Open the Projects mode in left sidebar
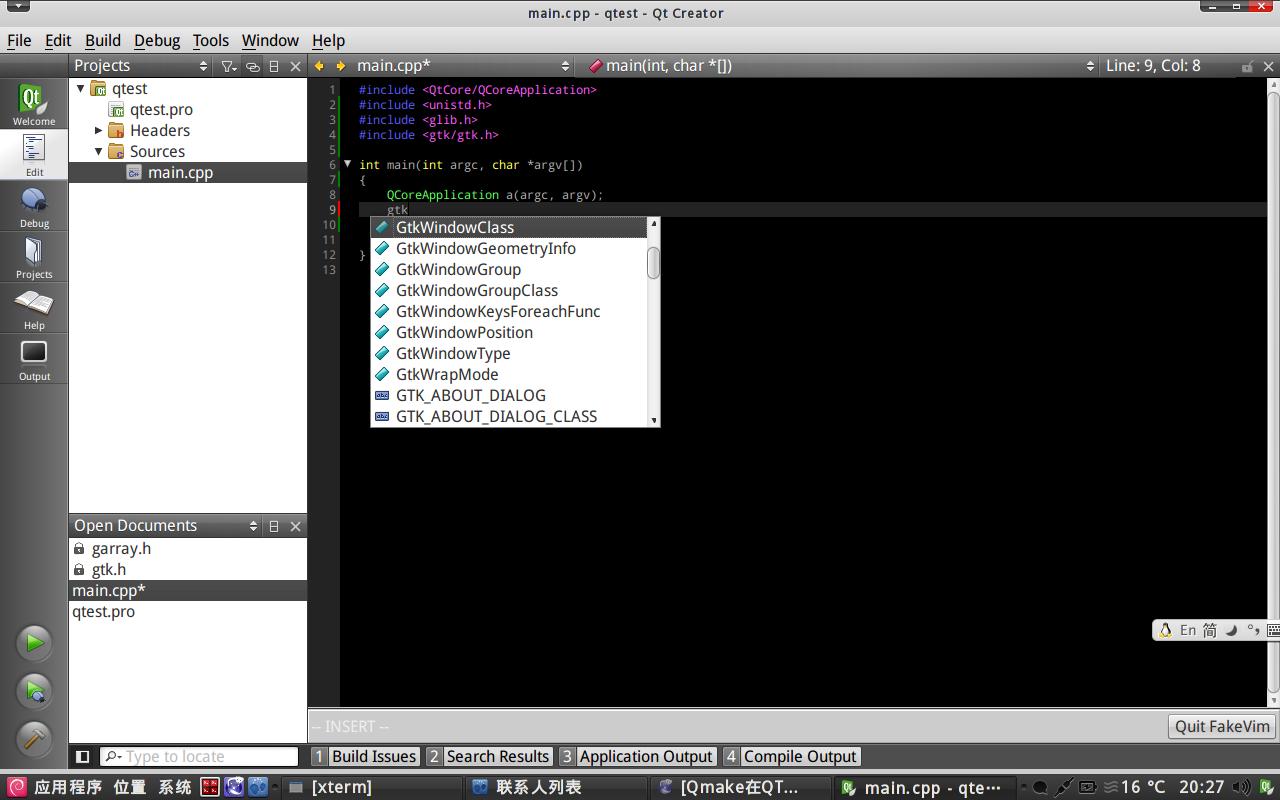The height and width of the screenshot is (800, 1280). point(34,257)
